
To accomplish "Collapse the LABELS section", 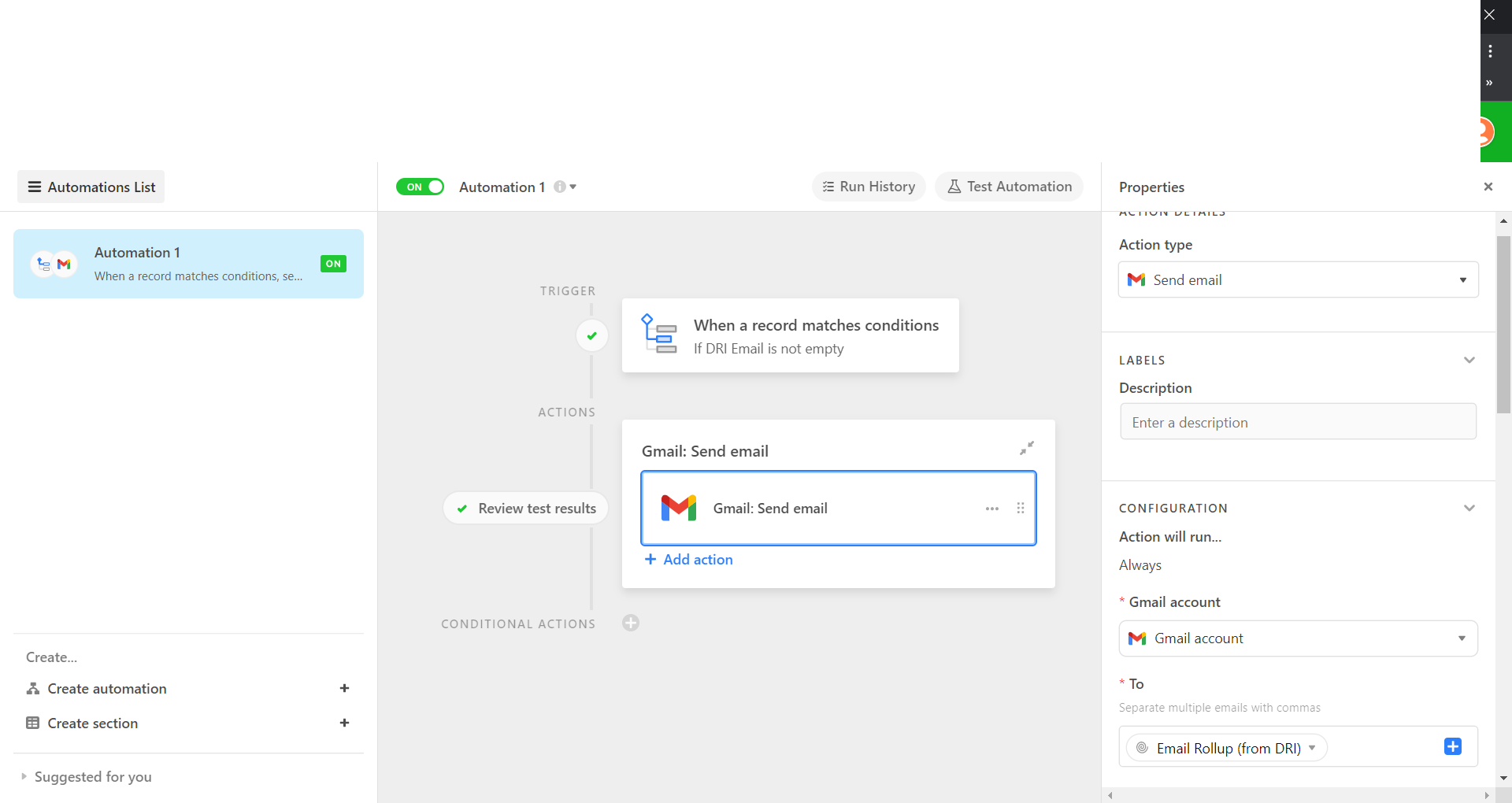I will pyautogui.click(x=1469, y=360).
